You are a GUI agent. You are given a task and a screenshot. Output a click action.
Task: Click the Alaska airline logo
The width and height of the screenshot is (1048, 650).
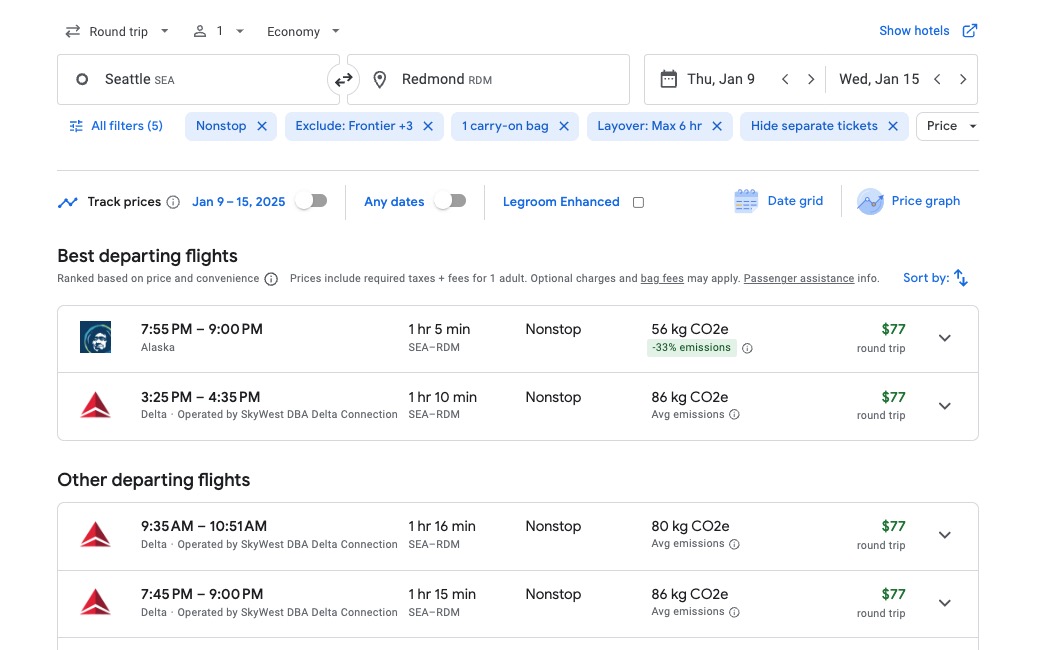[95, 337]
